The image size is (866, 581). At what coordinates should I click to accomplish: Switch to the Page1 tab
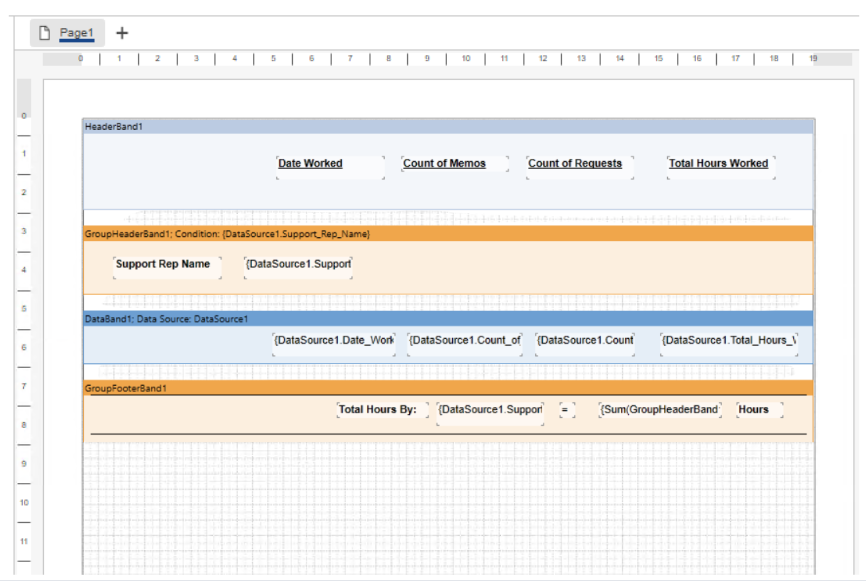[x=76, y=33]
